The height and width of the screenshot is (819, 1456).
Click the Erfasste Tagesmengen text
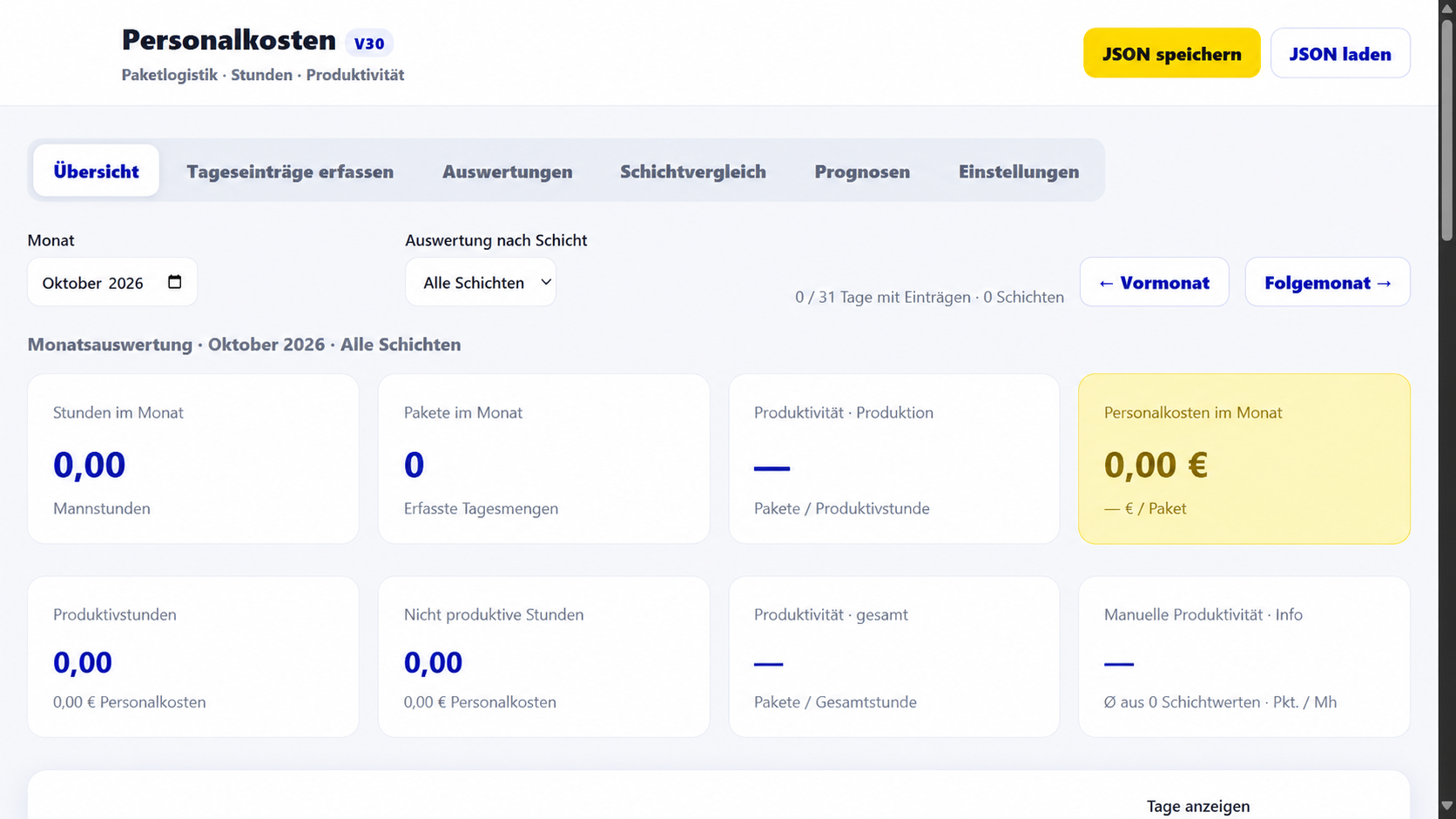[481, 508]
